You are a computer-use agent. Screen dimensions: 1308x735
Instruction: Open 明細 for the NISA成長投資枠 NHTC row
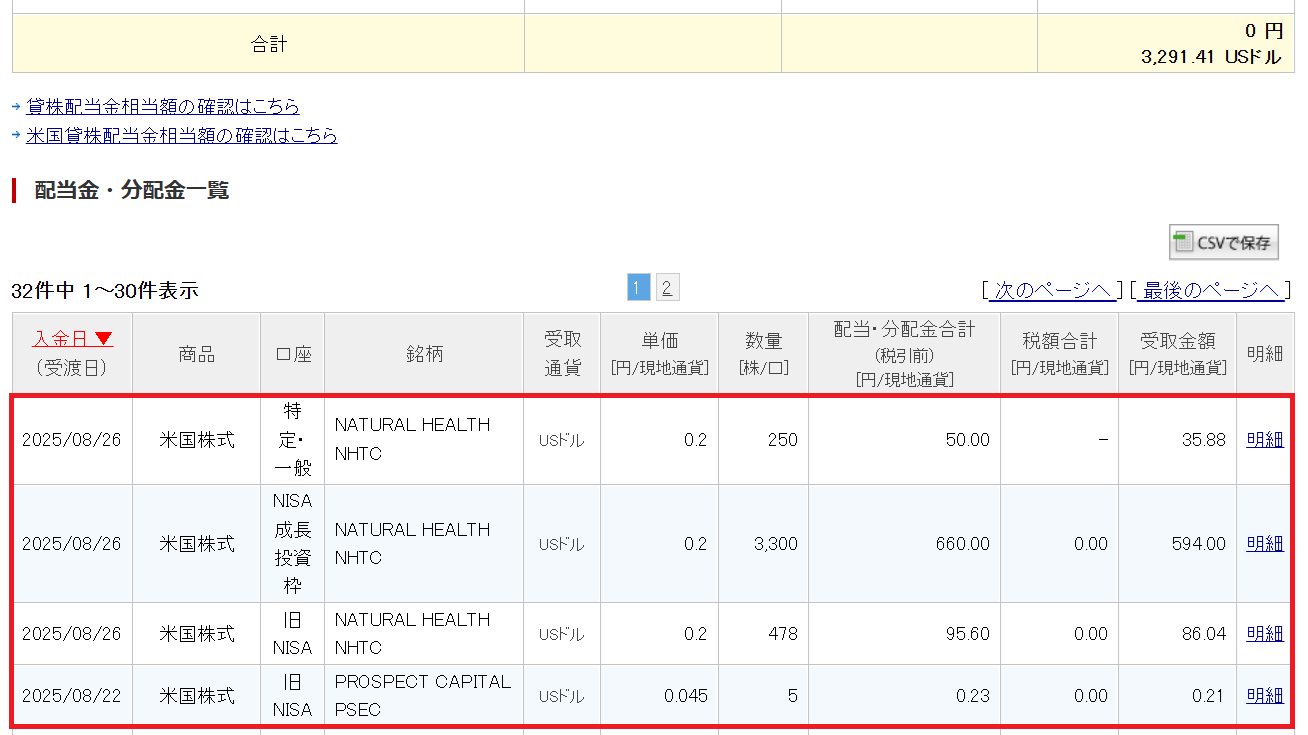click(1264, 543)
